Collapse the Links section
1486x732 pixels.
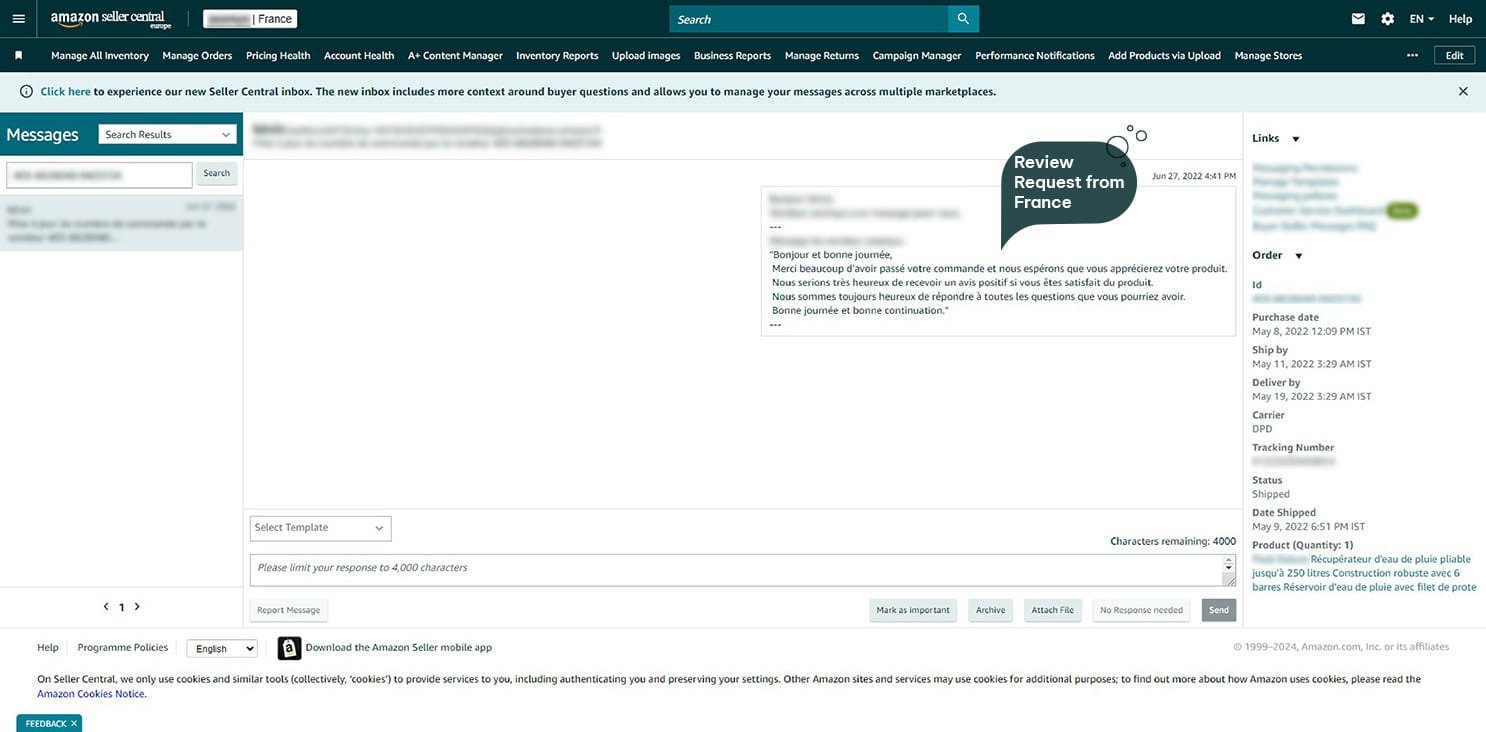[x=1296, y=139]
